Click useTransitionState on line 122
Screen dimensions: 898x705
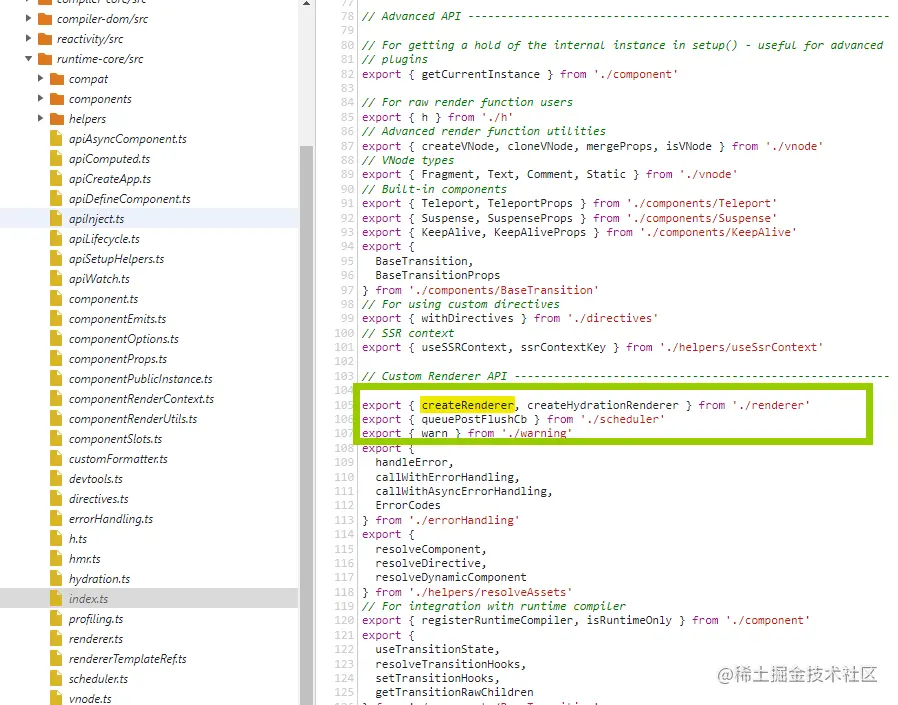click(434, 649)
